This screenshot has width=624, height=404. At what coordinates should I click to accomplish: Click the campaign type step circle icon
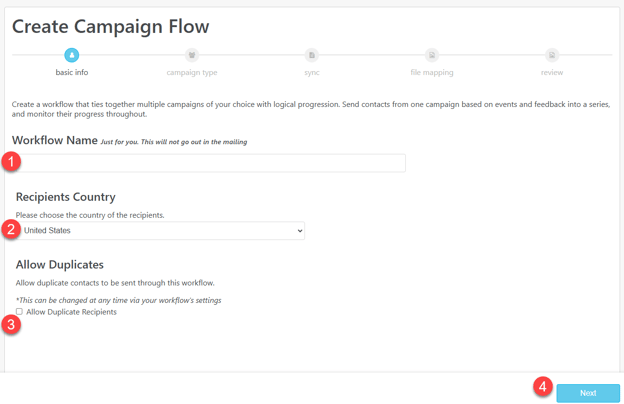point(192,55)
